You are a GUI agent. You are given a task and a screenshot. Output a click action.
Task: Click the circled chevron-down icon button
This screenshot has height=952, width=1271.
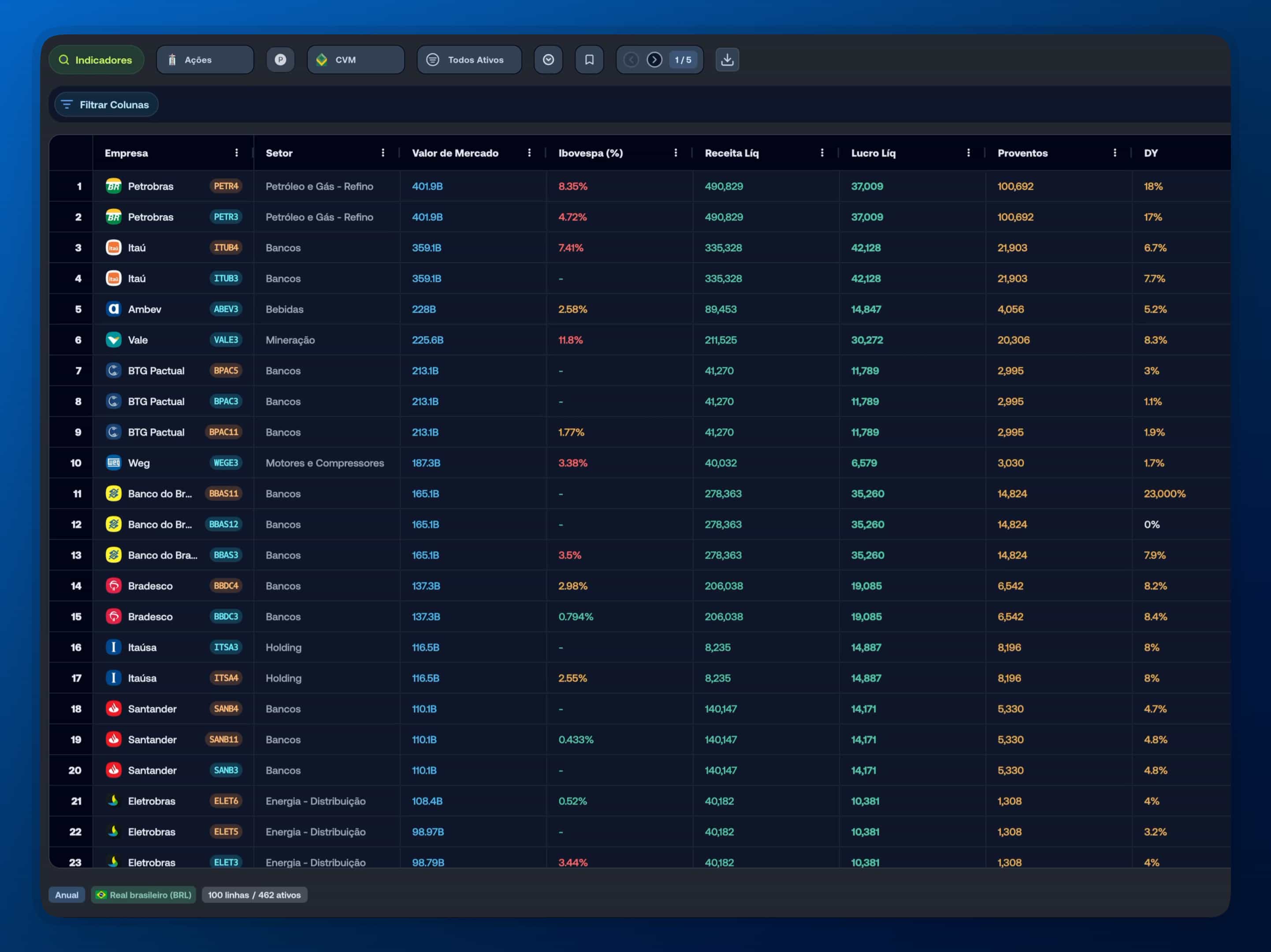point(548,60)
